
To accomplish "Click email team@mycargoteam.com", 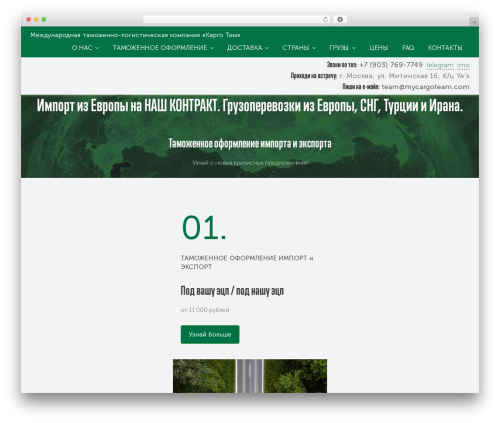I will click(425, 87).
